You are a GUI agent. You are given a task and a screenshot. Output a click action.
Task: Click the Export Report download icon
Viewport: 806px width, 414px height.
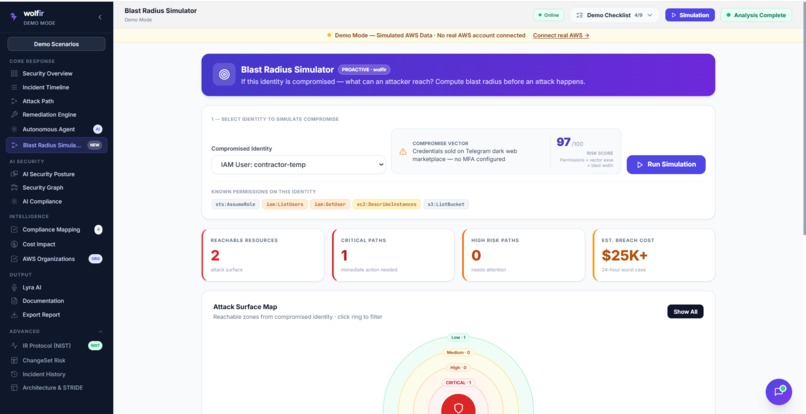[14, 315]
